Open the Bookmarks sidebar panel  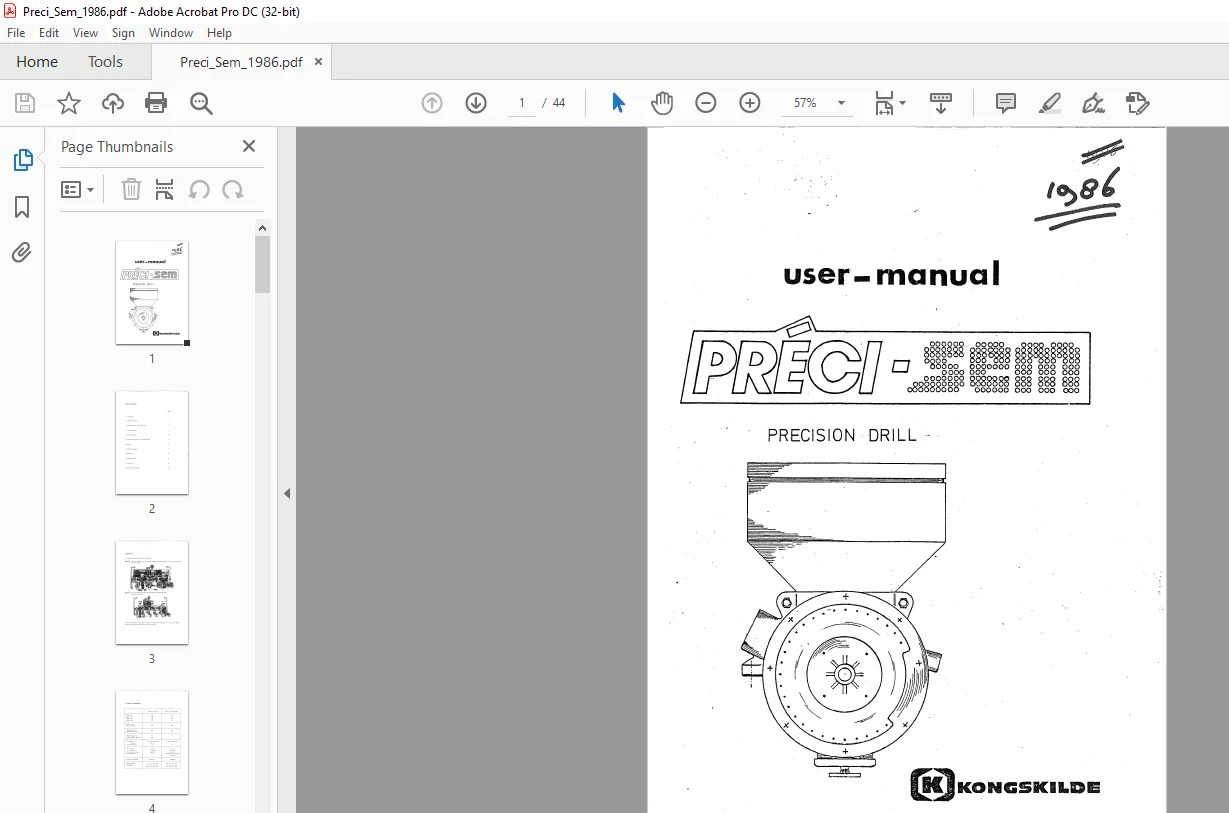[22, 207]
